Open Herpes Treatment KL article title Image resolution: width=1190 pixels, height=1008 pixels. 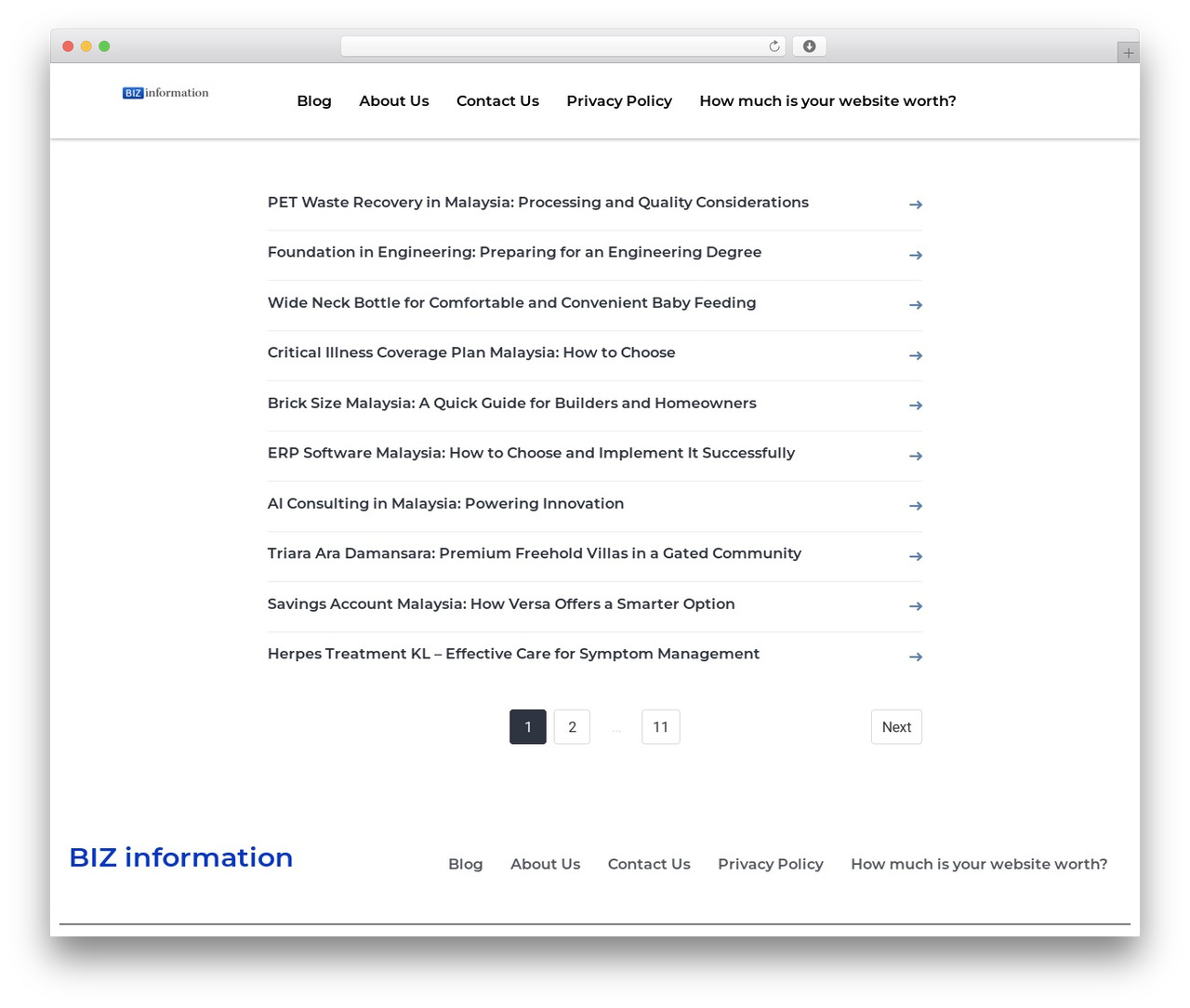click(x=514, y=655)
